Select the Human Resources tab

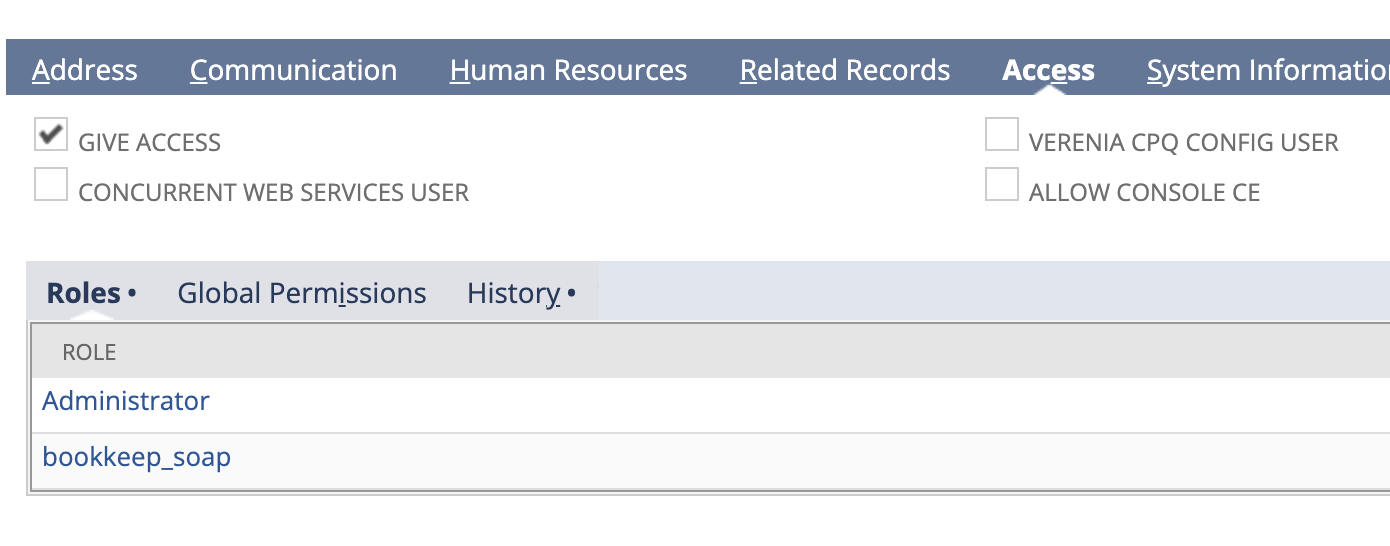[568, 70]
